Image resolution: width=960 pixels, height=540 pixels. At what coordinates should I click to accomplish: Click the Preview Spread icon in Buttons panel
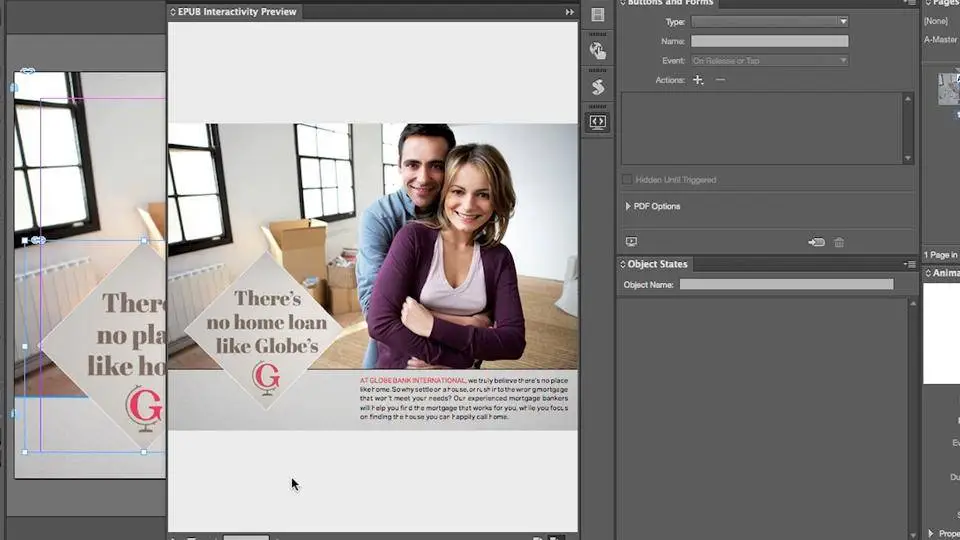click(x=631, y=242)
